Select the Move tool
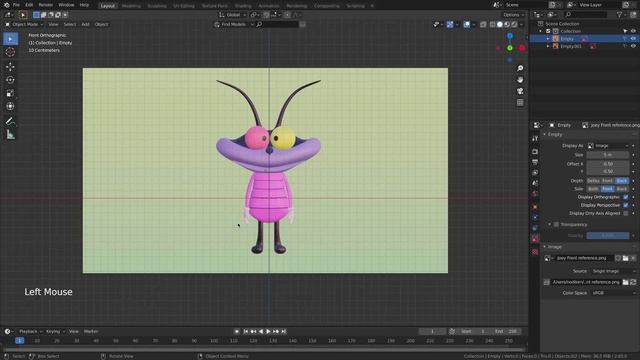Image resolution: width=640 pixels, height=360 pixels. (x=10, y=67)
